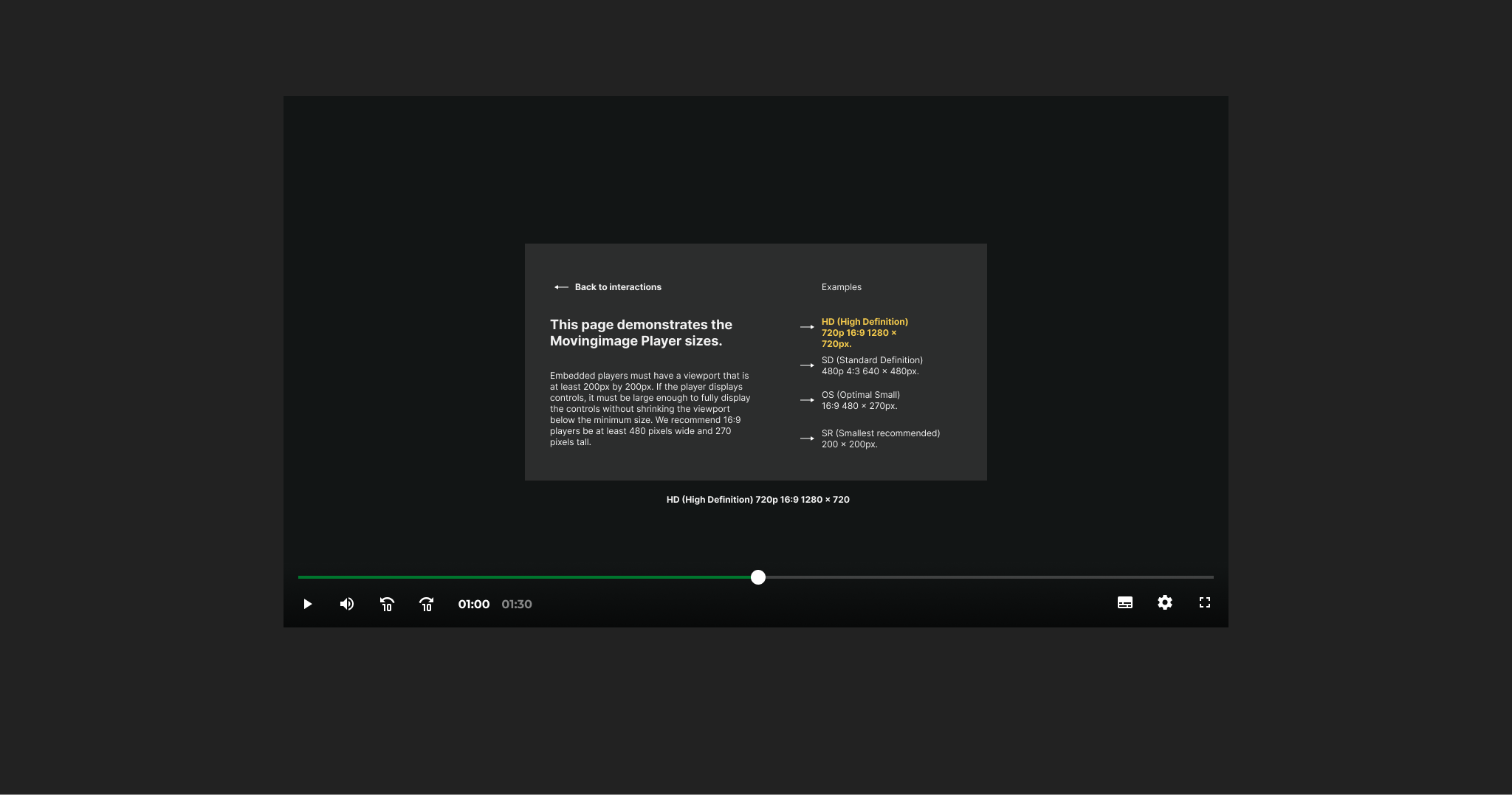The width and height of the screenshot is (1512, 795).
Task: Start playback with the play icon
Action: (308, 604)
